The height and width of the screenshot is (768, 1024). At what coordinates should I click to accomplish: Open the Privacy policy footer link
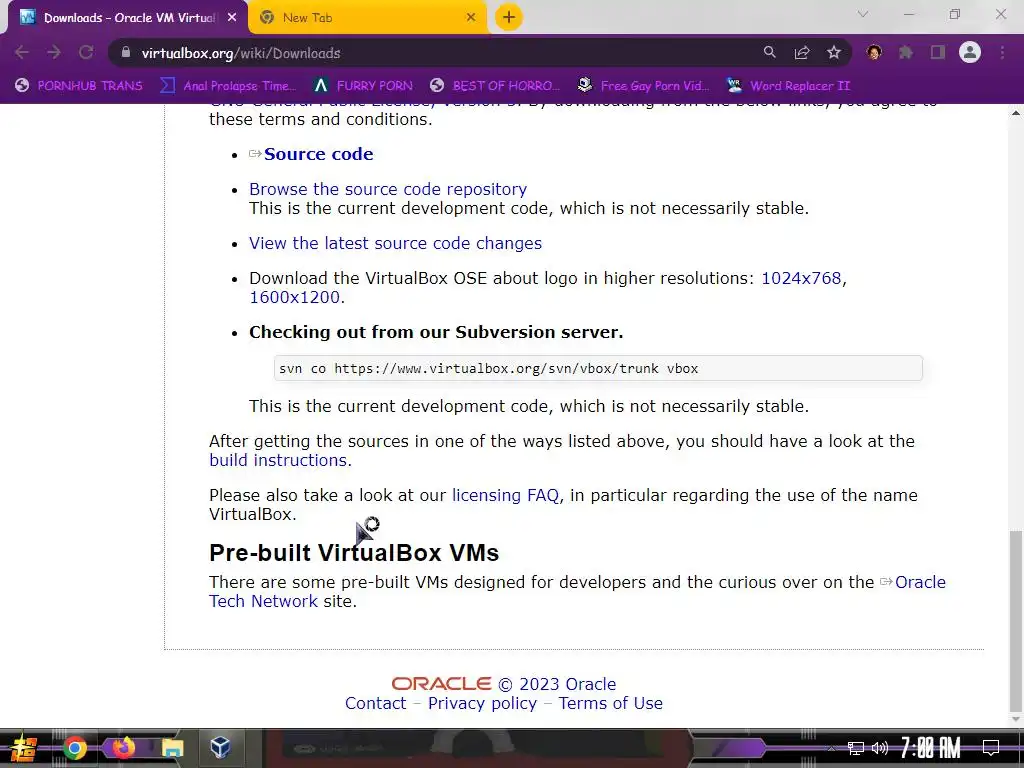[482, 703]
